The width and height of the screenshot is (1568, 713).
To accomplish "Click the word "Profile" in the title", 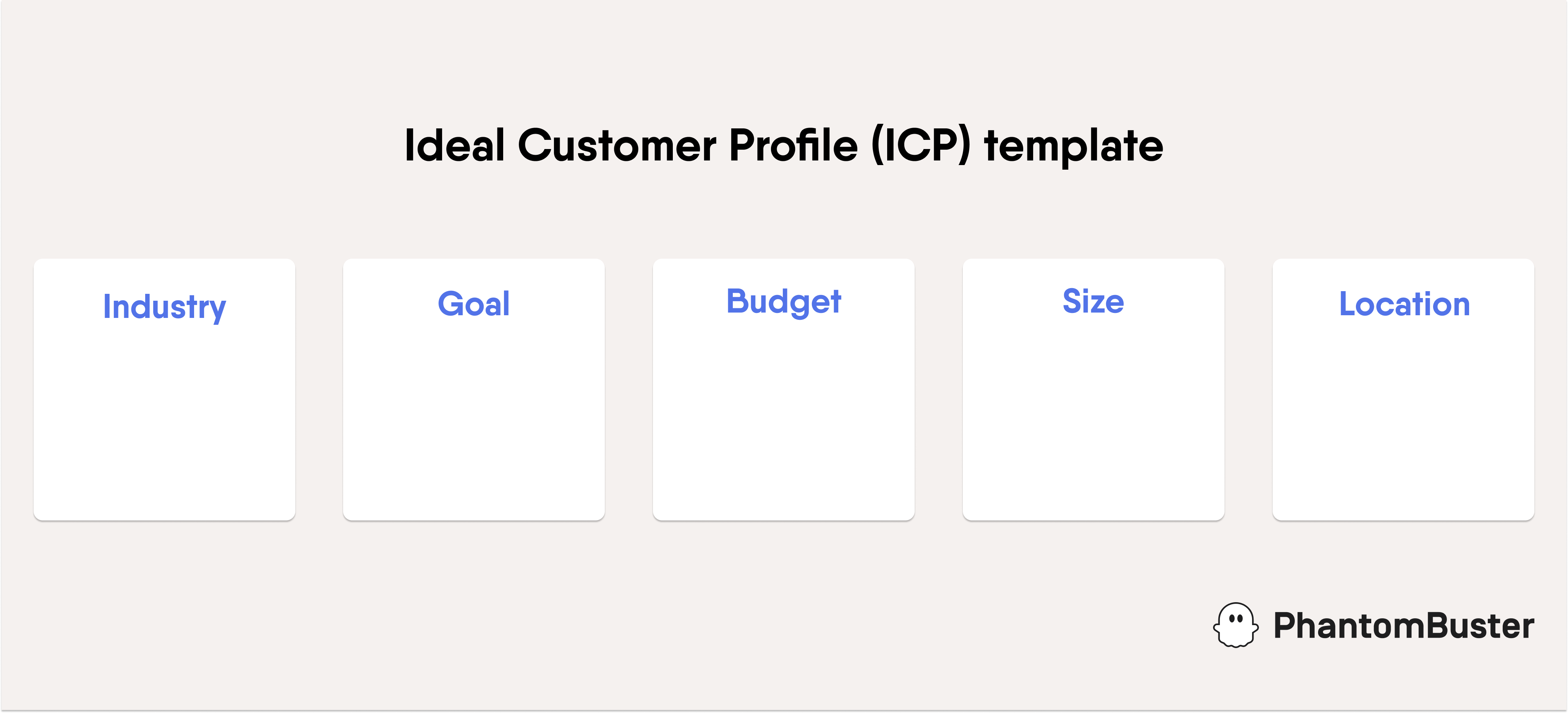I will (x=794, y=146).
